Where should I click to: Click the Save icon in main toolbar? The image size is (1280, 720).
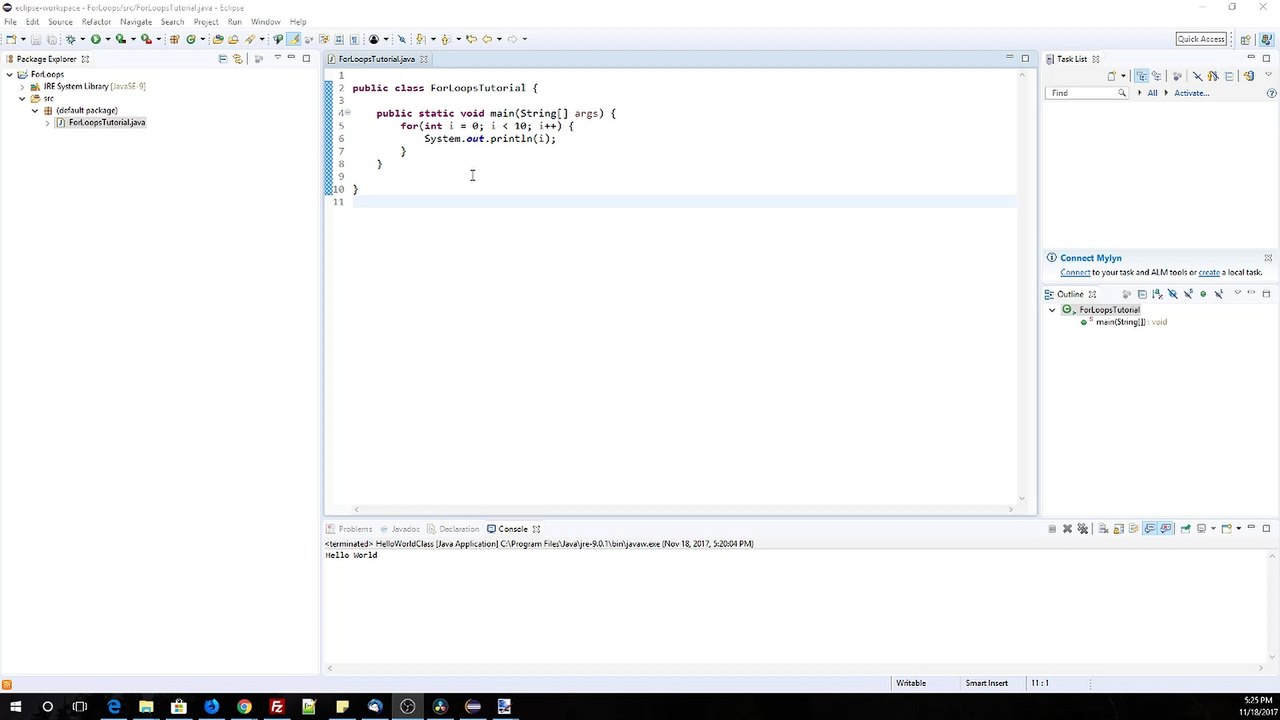(36, 39)
